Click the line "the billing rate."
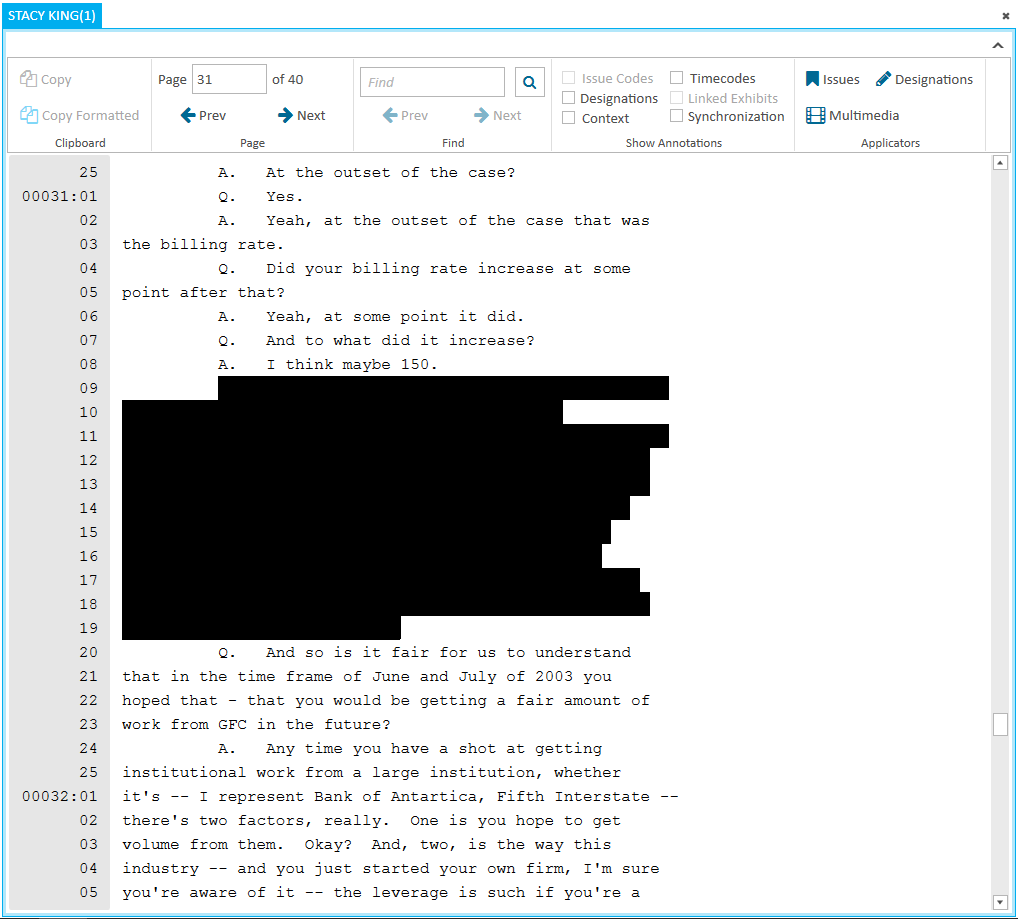1018x919 pixels. (x=203, y=245)
